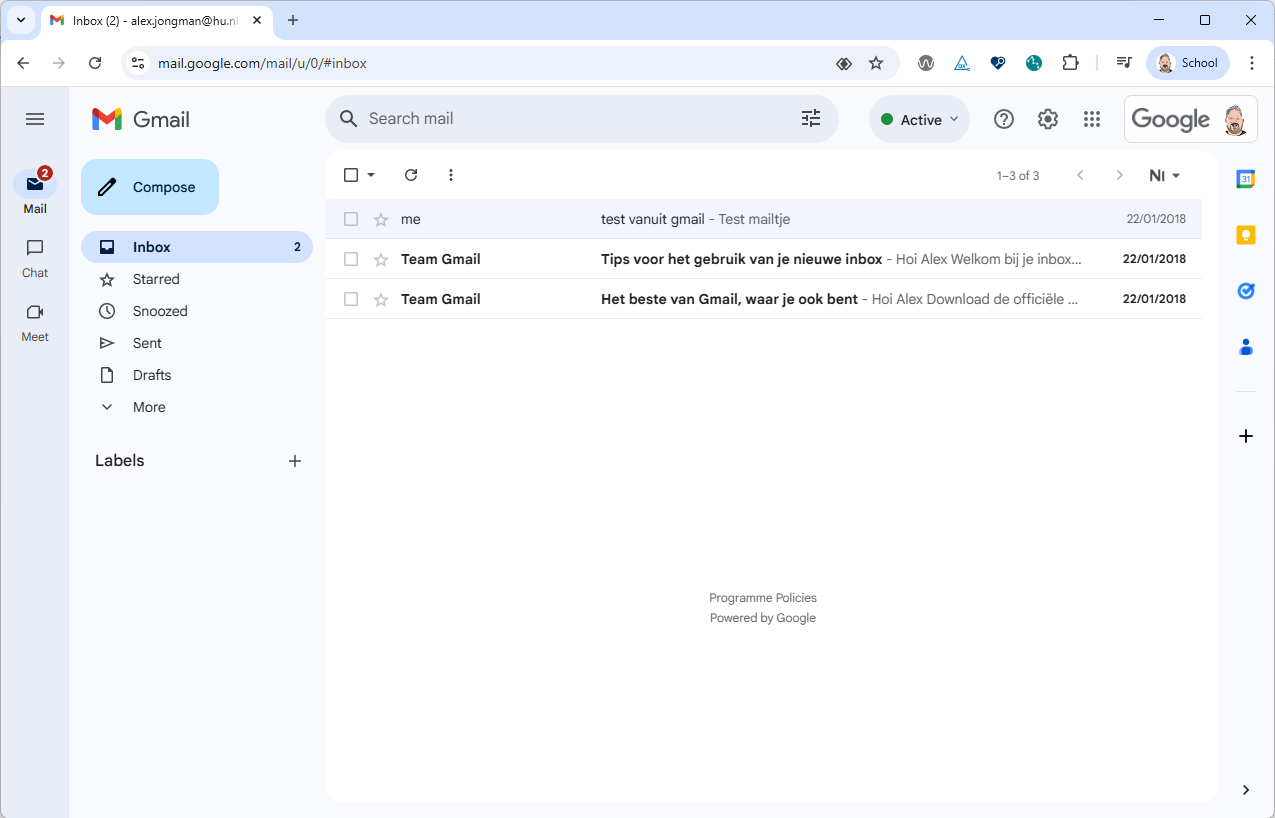Expand the More folders section
This screenshot has width=1275, height=818.
click(x=148, y=407)
